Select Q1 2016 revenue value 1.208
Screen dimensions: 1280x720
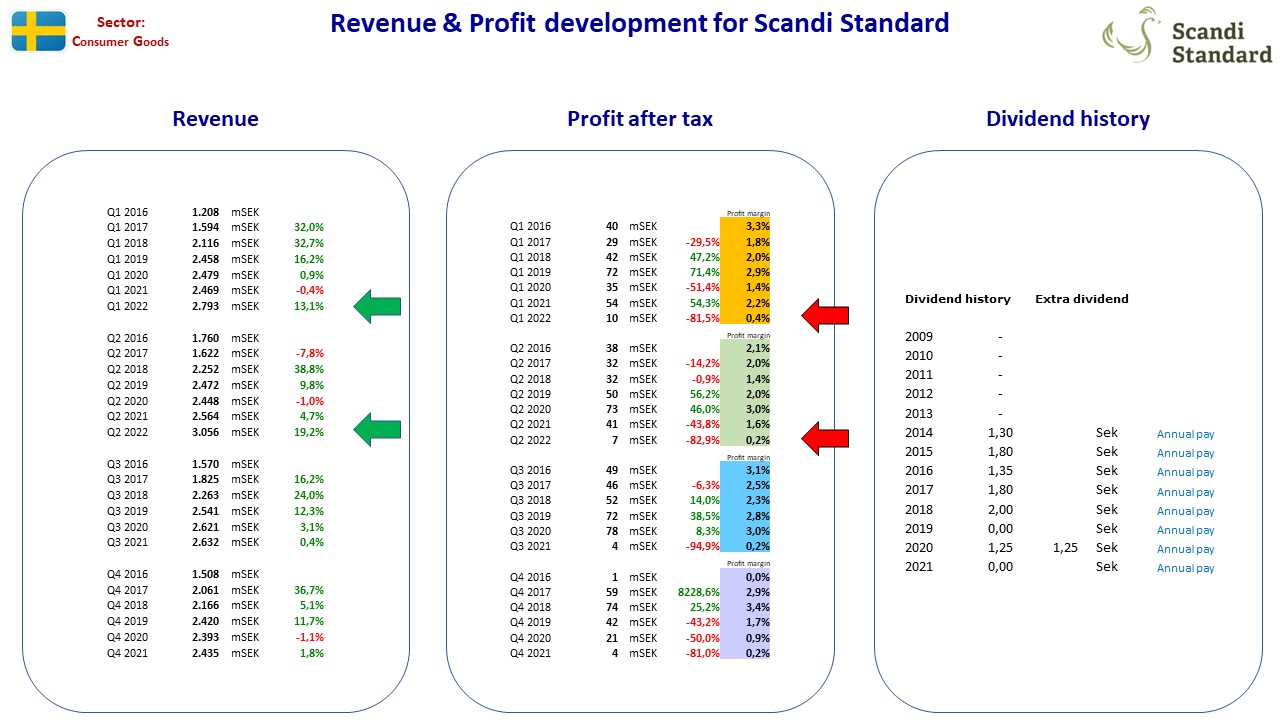pyautogui.click(x=205, y=212)
